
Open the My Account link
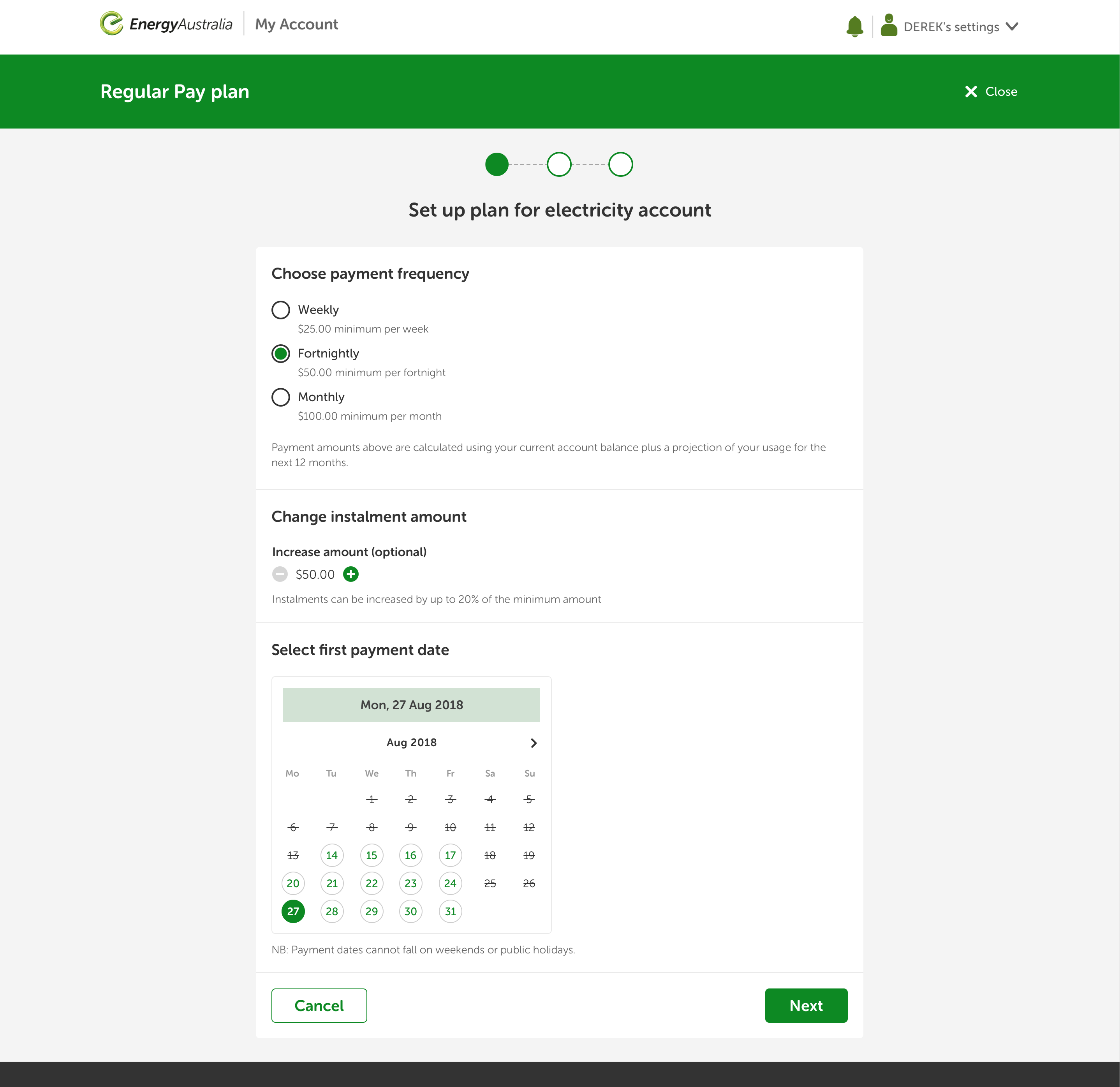coord(296,25)
